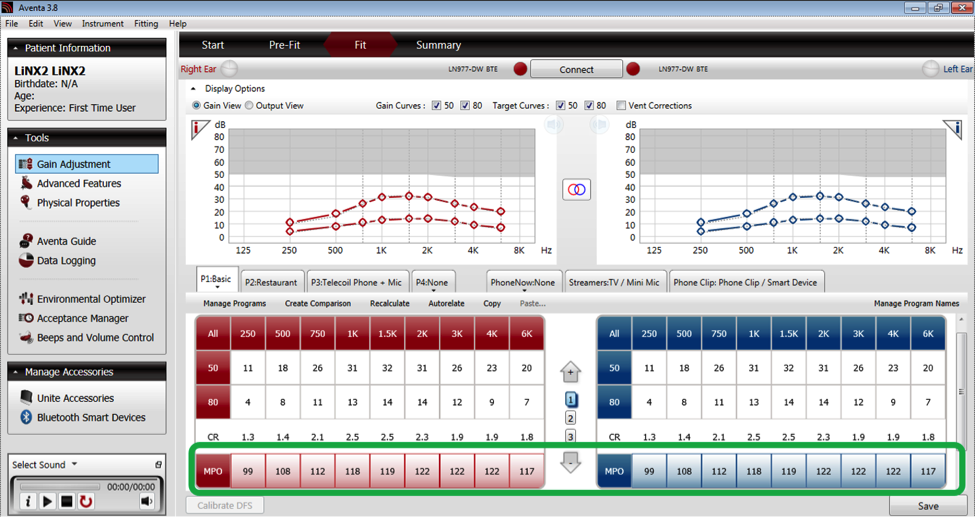The image size is (975, 517).
Task: Open Acceptance Manager icon
Action: [26, 318]
